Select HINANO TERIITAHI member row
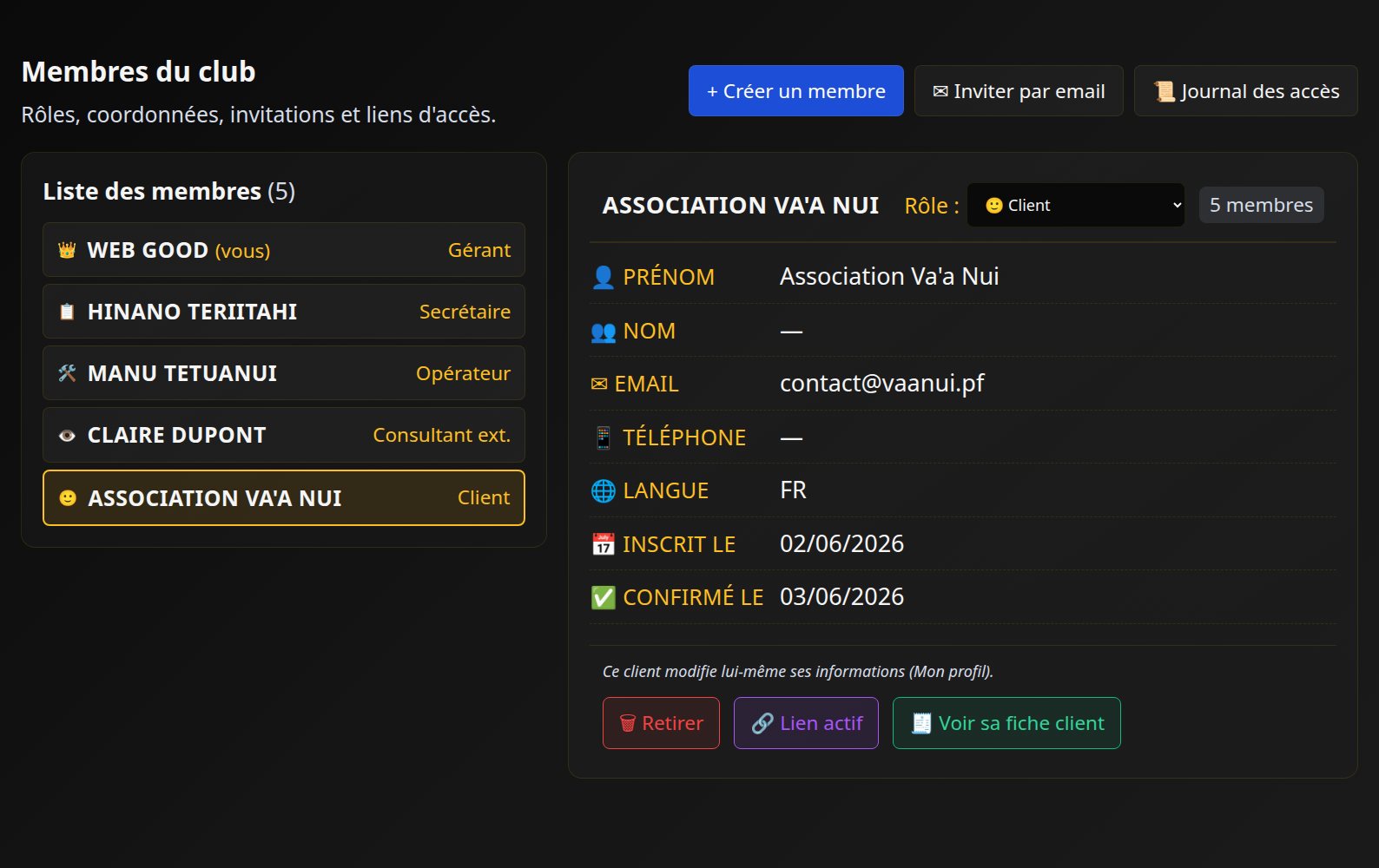 [284, 312]
